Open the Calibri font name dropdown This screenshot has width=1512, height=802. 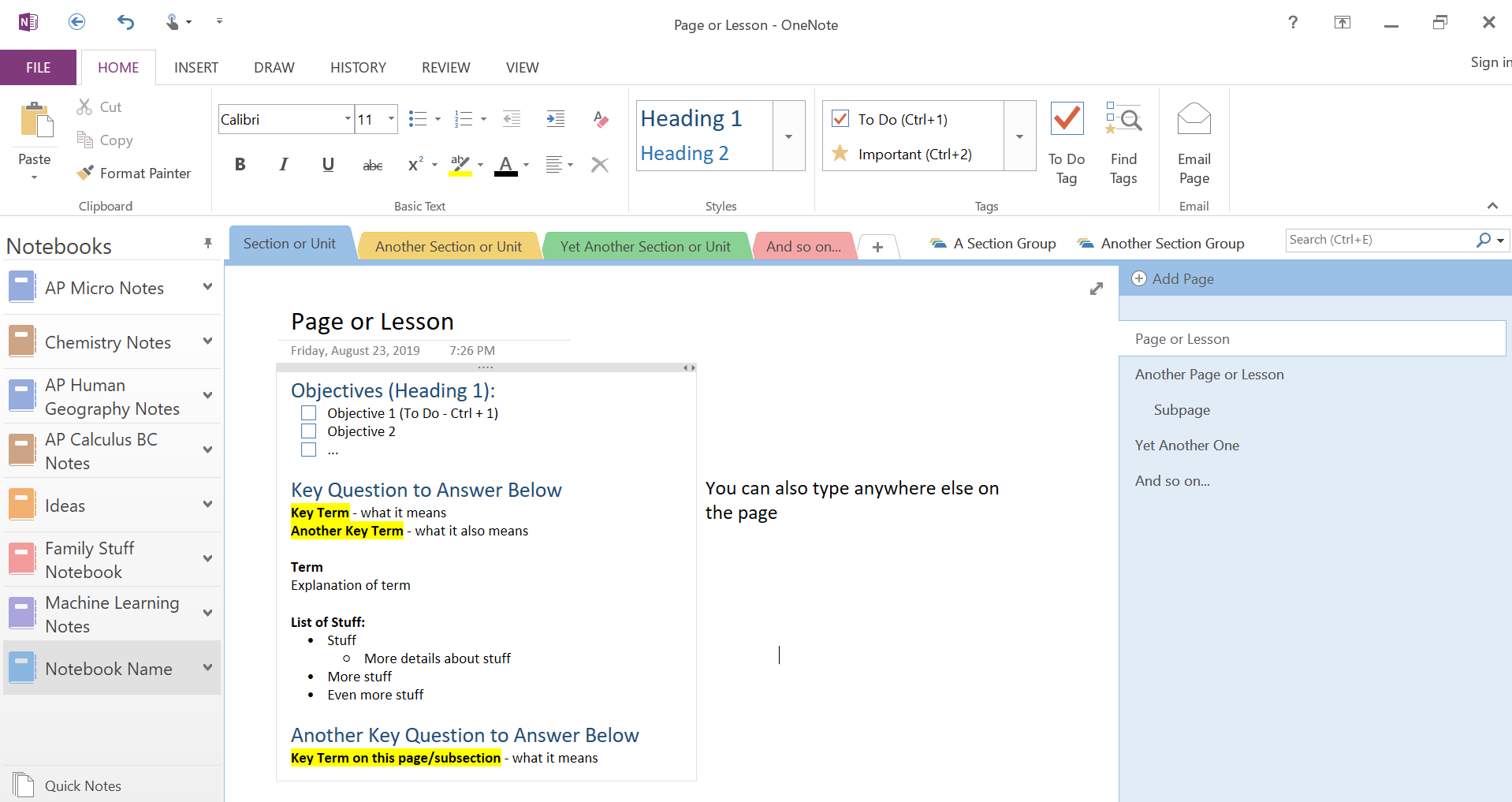[348, 119]
